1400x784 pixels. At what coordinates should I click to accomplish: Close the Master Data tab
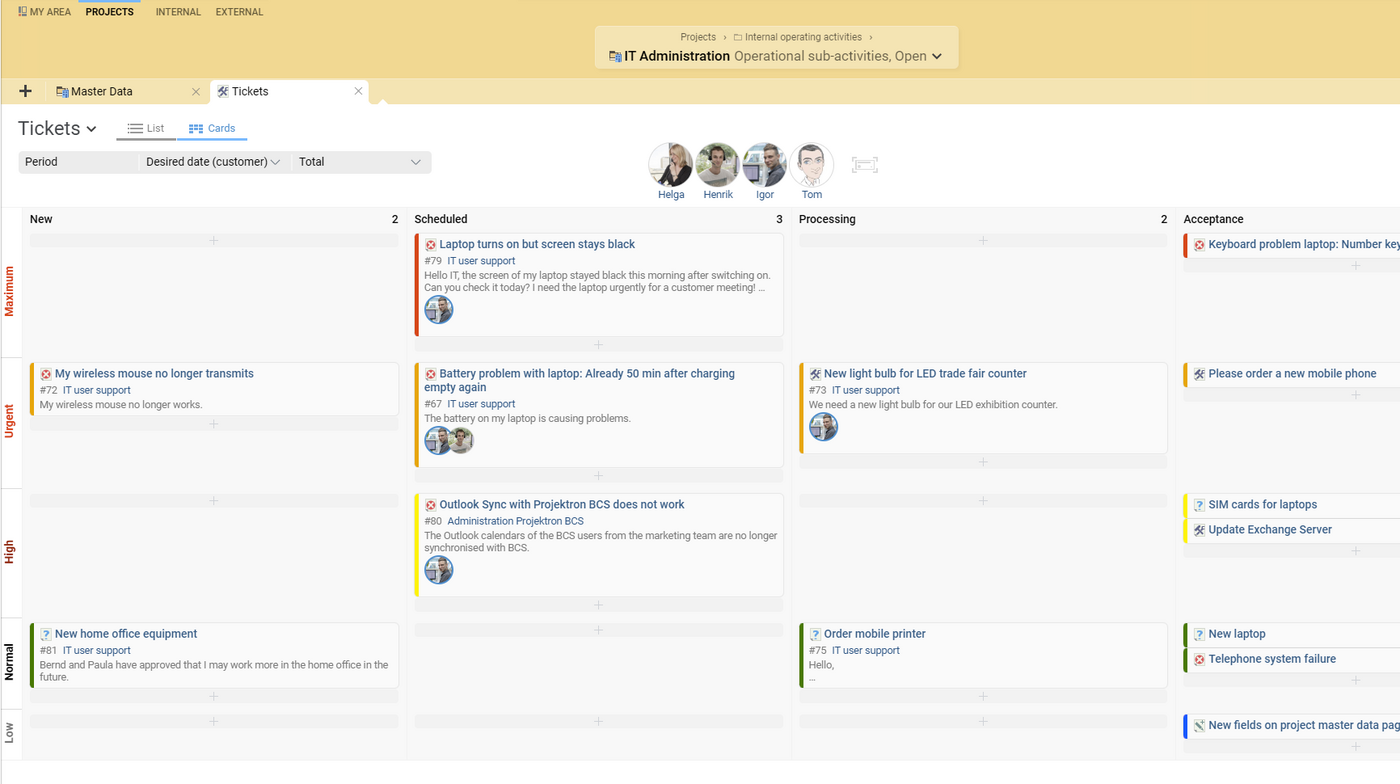point(196,91)
